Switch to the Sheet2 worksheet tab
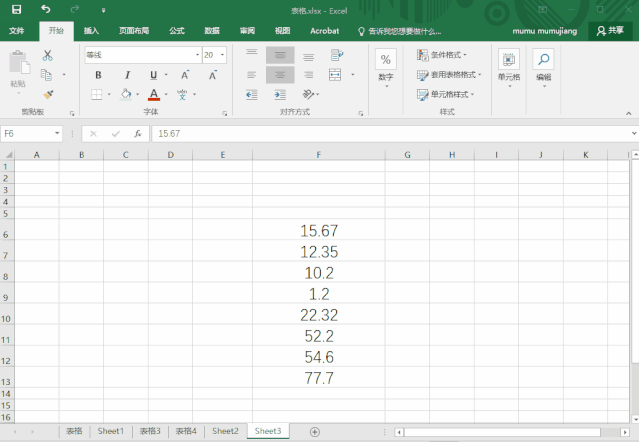The image size is (639, 442). (x=225, y=431)
